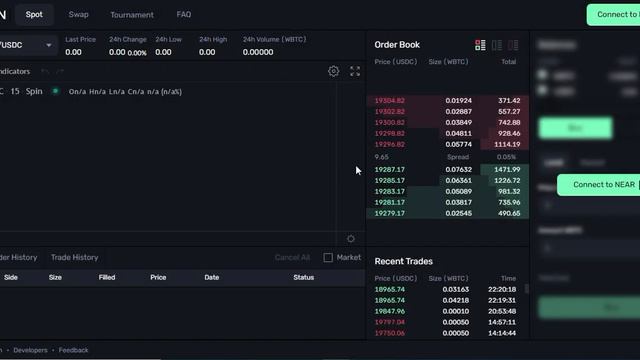Click the Filled column header
The image size is (640, 360).
[x=107, y=278]
